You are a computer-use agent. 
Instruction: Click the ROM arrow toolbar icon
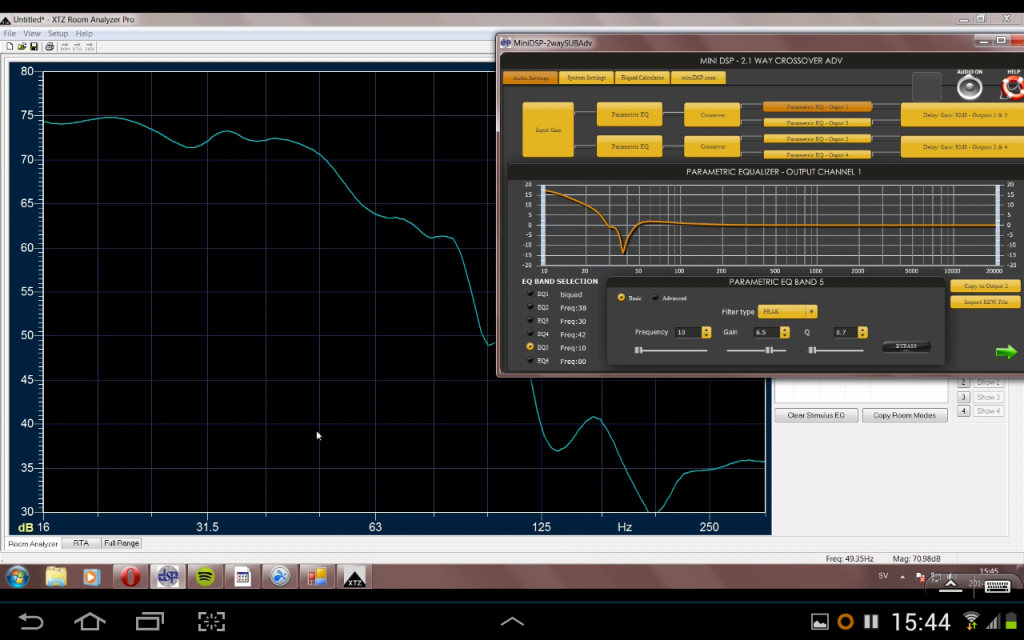pyautogui.click(x=65, y=47)
